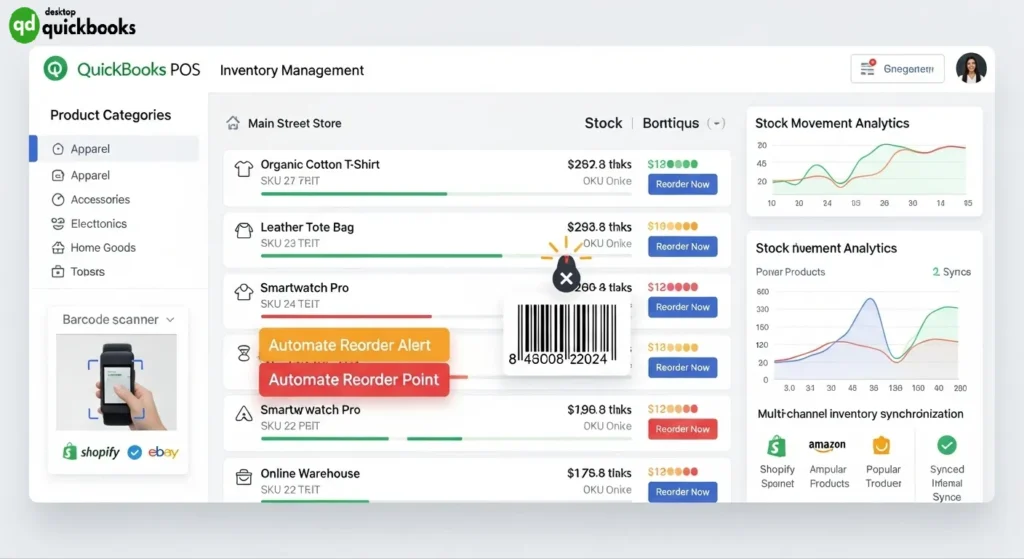Expand the Barcode scanner dropdown
Viewport: 1024px width, 559px height.
[170, 319]
